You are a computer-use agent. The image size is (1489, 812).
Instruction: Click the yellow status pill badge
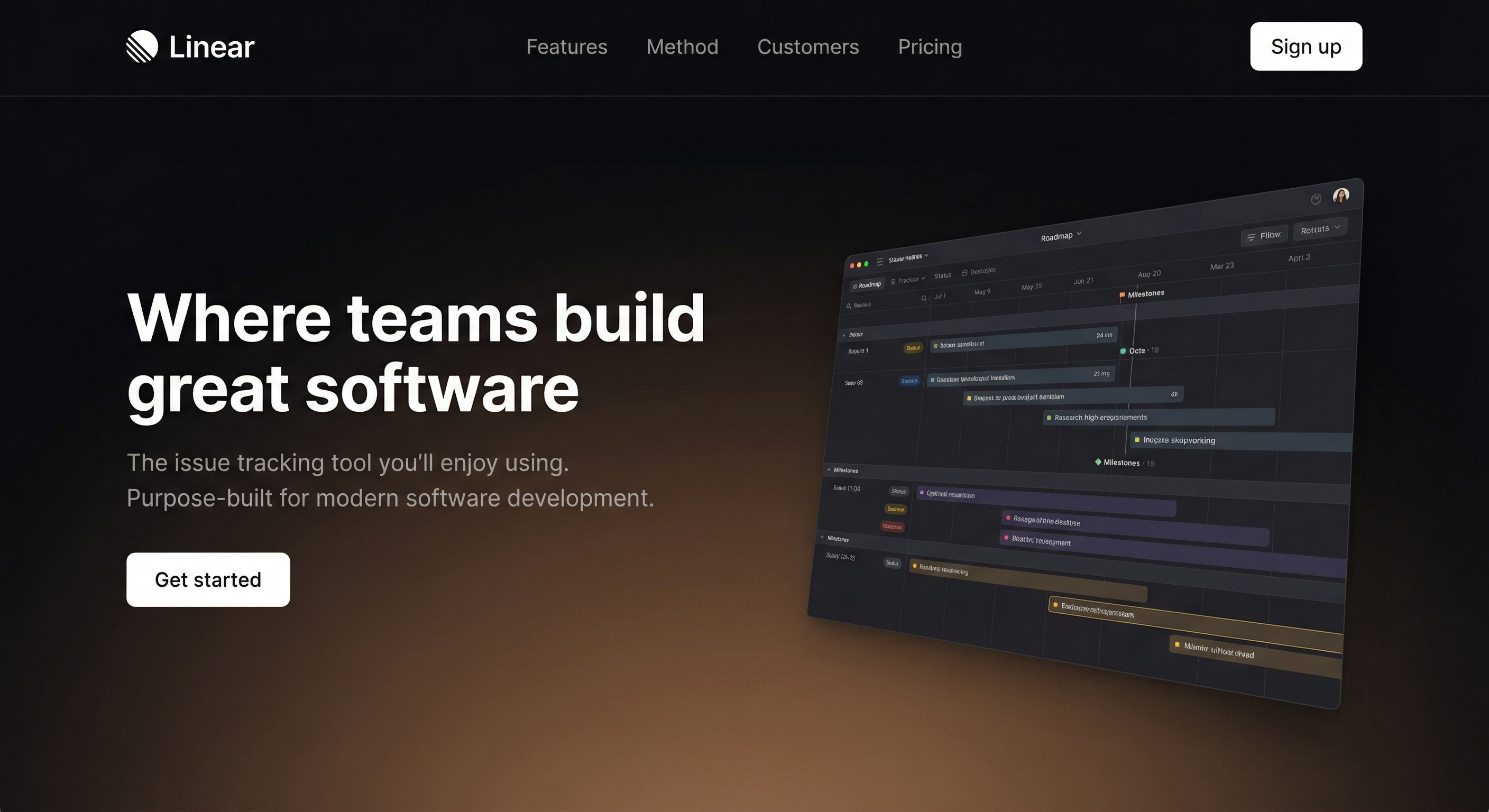(x=913, y=347)
